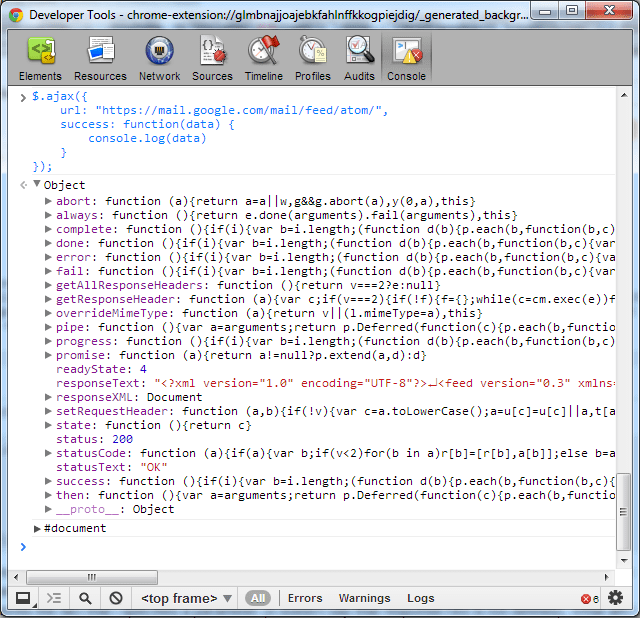Screen dimensions: 640x618
Task: Click the success: function(data) line
Action: [147, 124]
